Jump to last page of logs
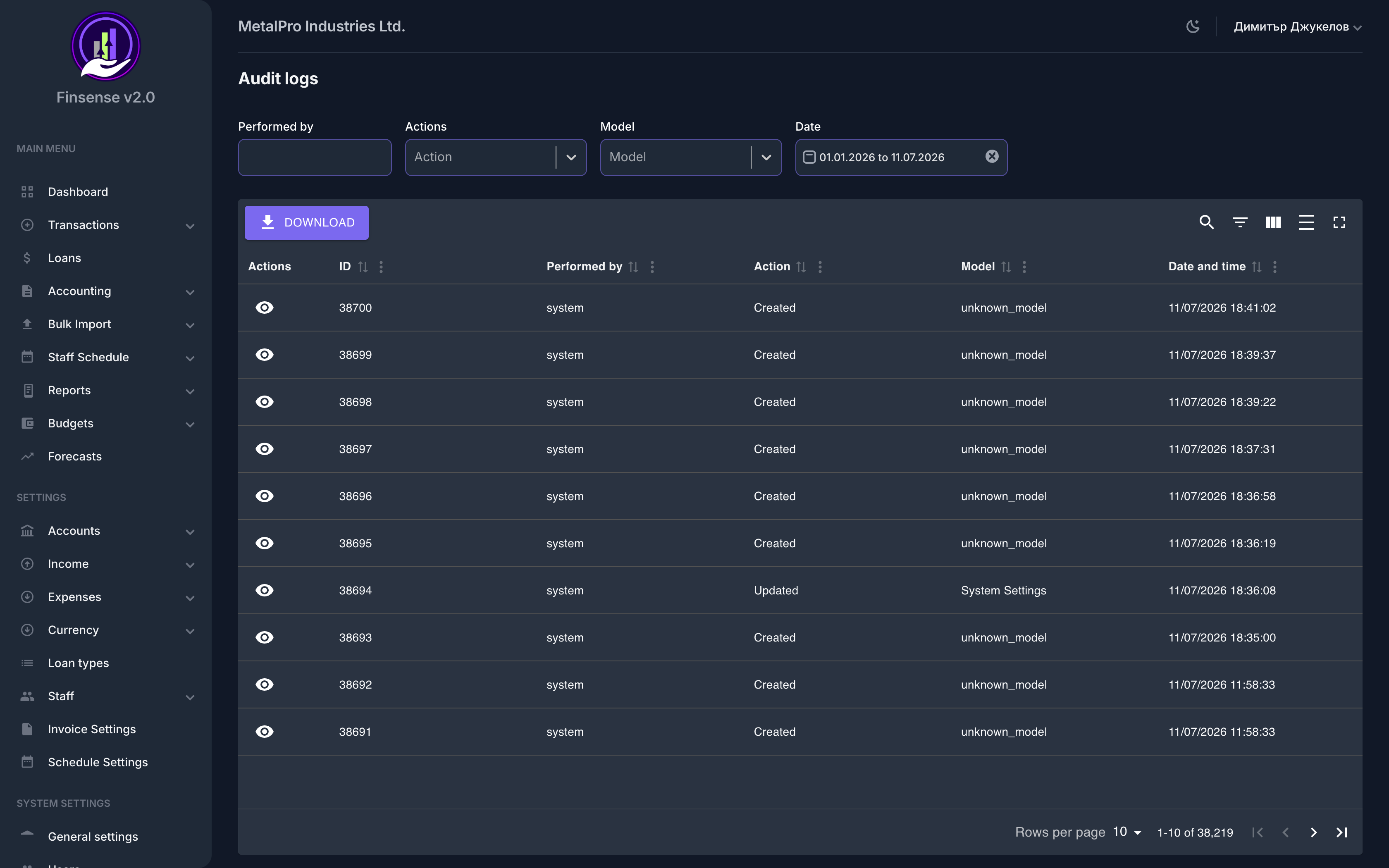The width and height of the screenshot is (1389, 868). (1341, 832)
